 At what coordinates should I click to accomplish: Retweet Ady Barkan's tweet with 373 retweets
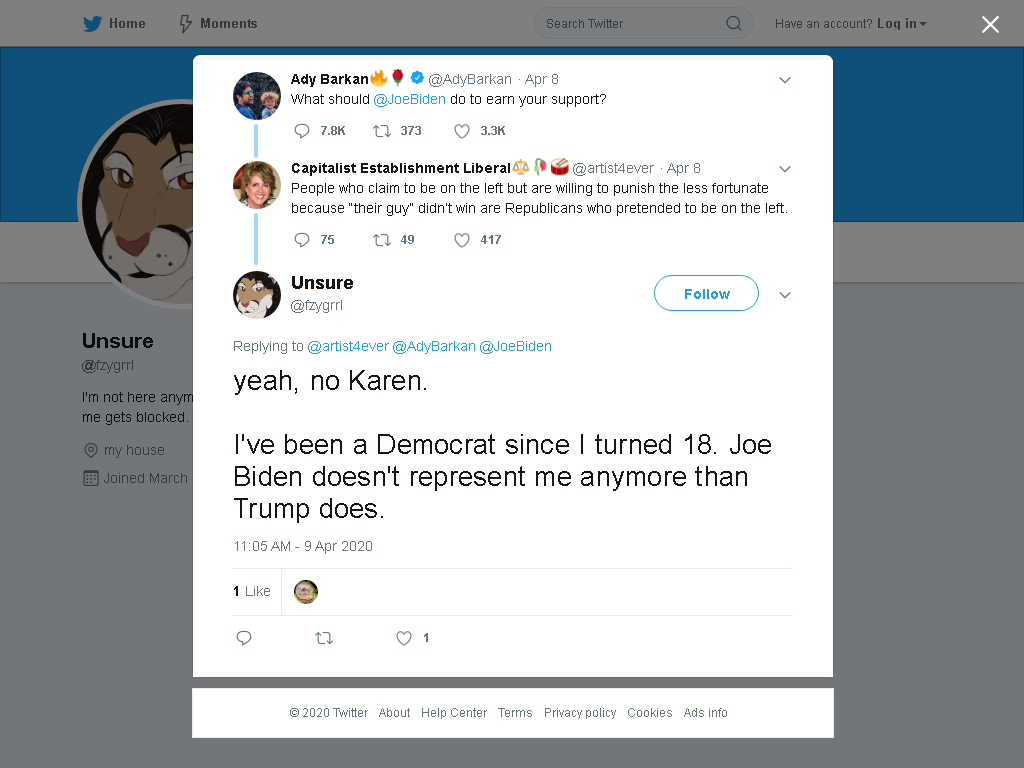tap(381, 131)
